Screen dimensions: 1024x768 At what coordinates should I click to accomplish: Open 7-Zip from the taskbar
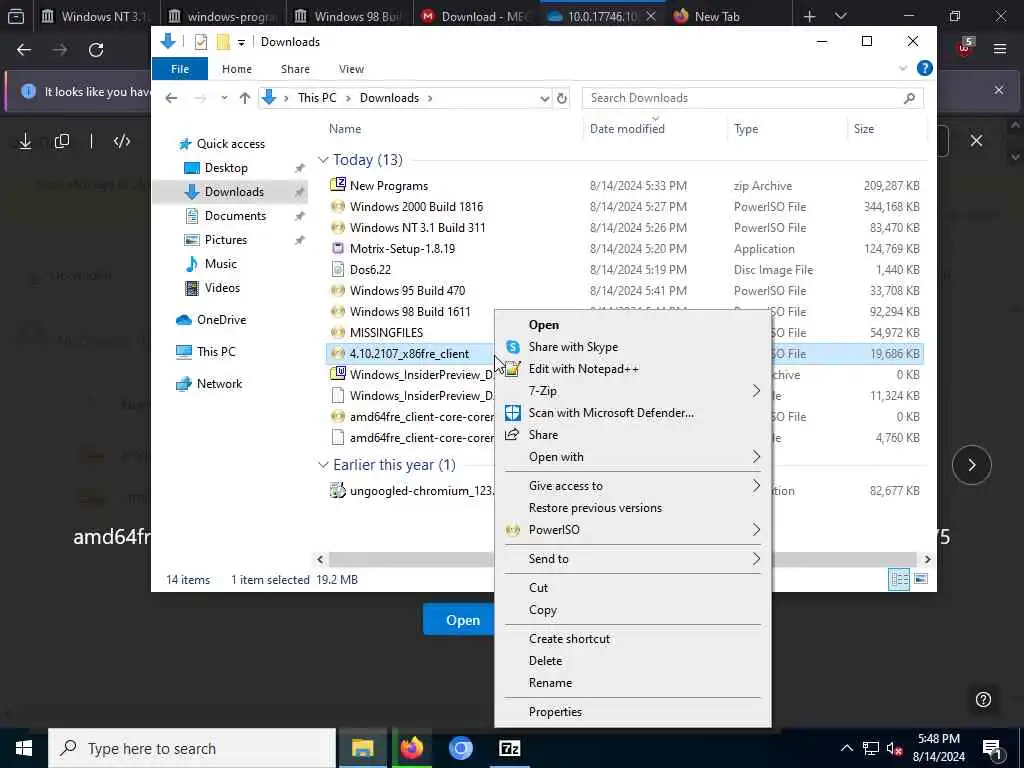509,748
